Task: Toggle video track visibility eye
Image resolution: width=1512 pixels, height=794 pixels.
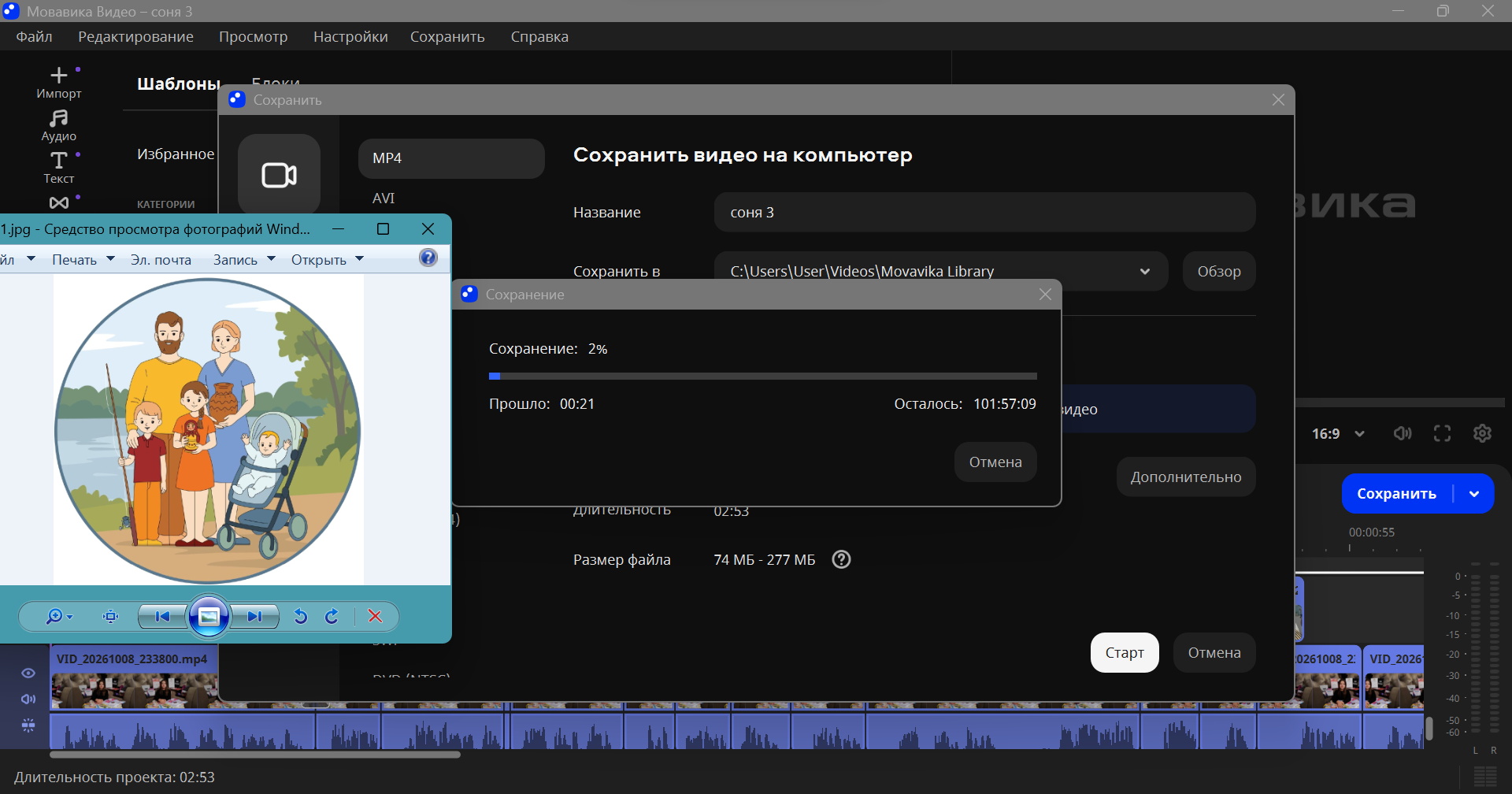Action: pos(28,673)
